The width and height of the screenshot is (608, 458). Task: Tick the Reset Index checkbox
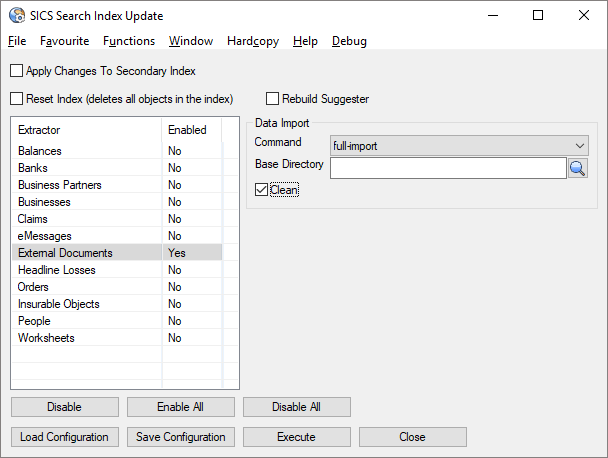(16, 99)
